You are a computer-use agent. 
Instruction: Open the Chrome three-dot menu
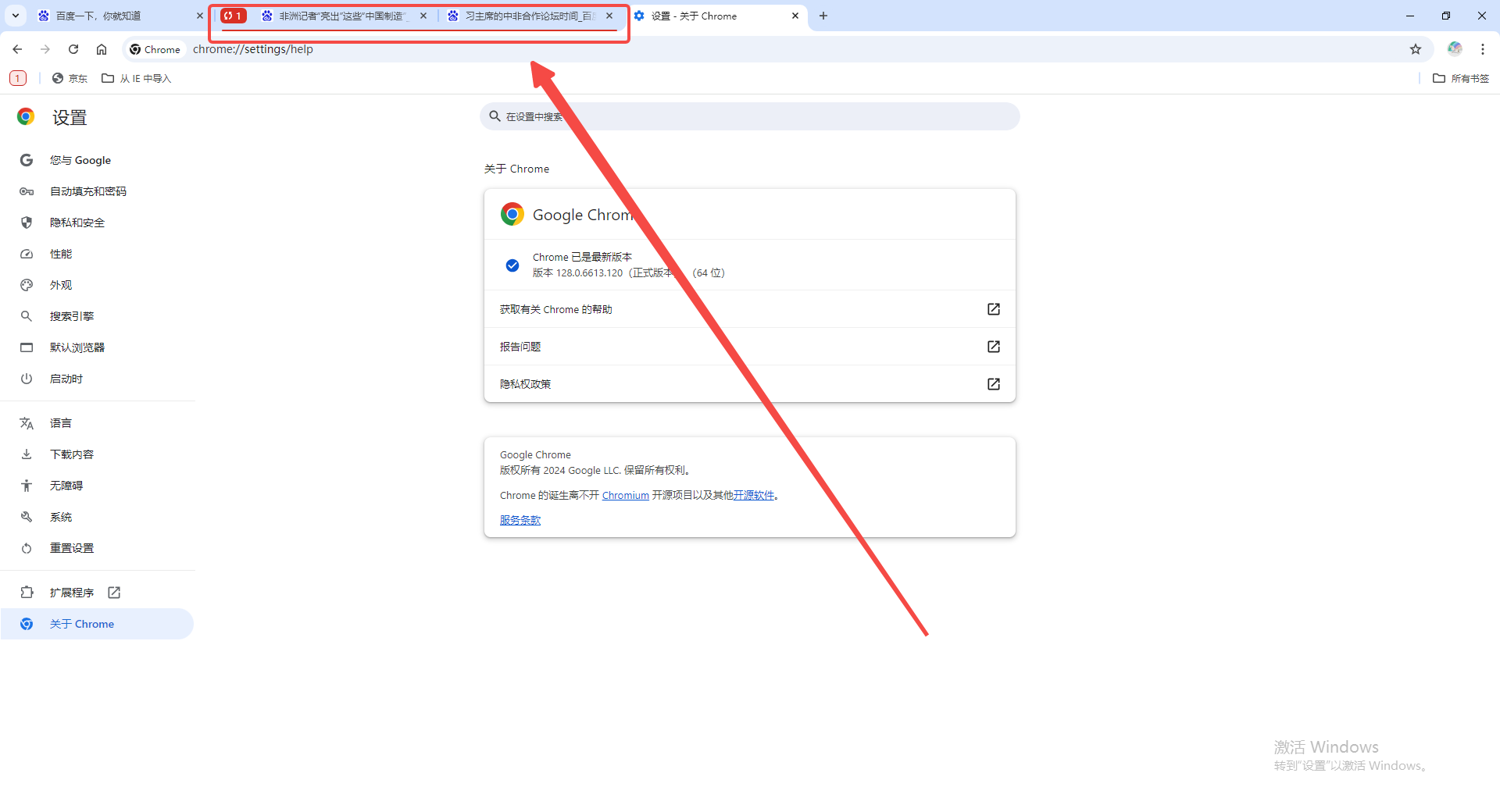click(1483, 49)
